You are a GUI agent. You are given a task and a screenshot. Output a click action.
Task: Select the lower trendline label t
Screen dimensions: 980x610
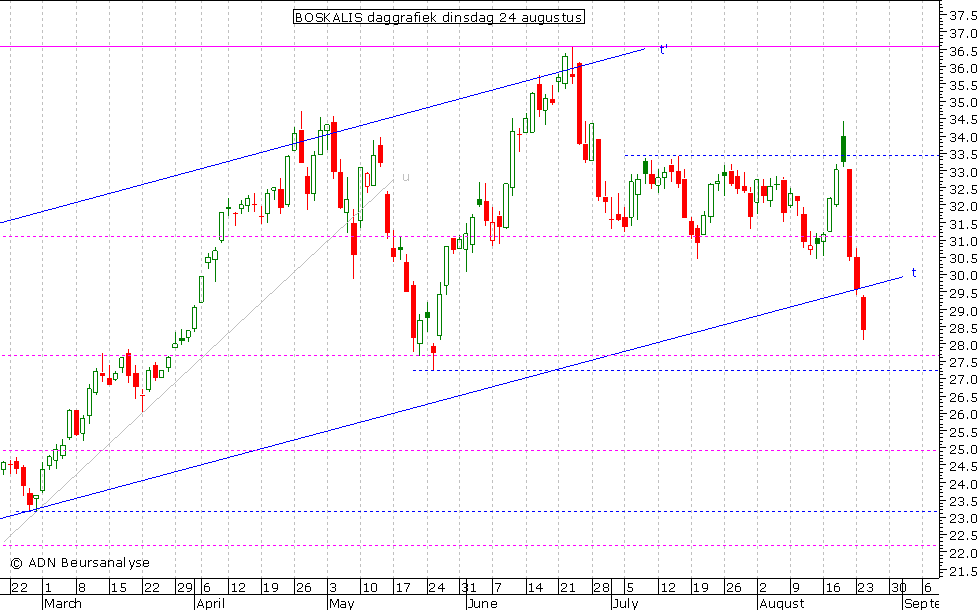click(914, 272)
